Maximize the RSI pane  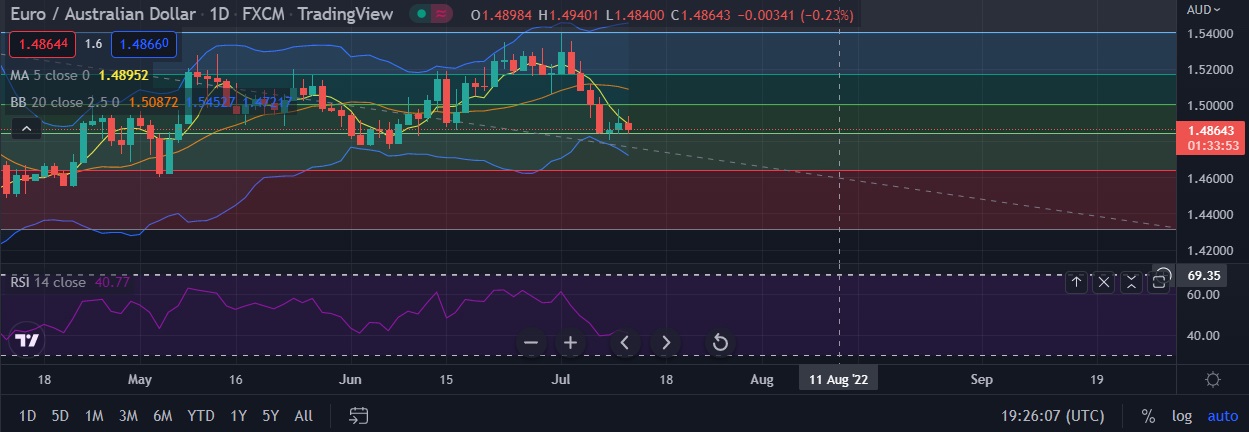click(x=1159, y=282)
